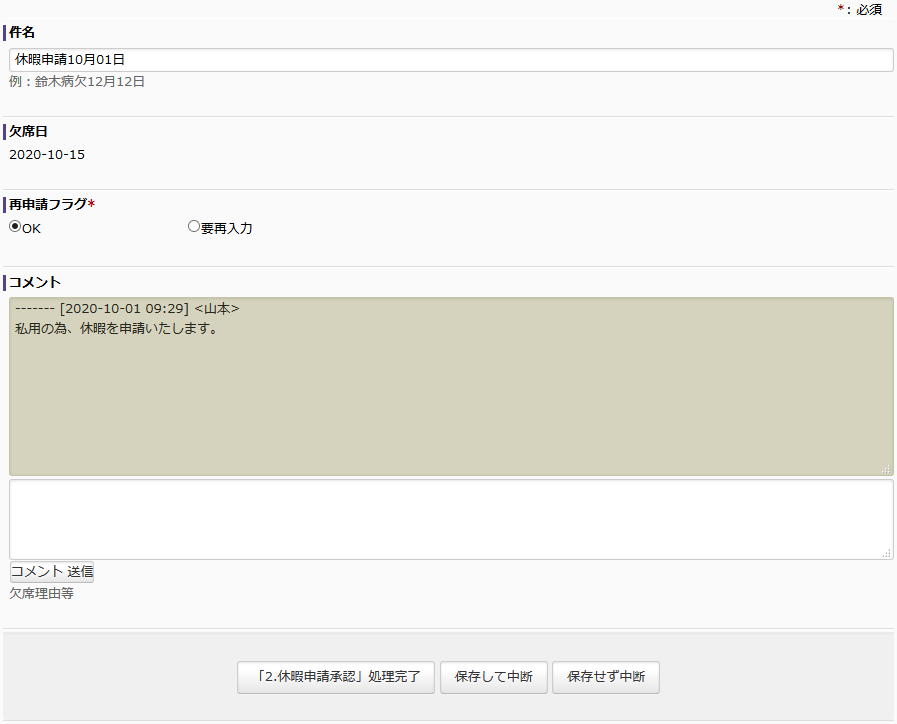This screenshot has width=897, height=724.
Task: Click the 山本 comment history box
Action: point(450,386)
